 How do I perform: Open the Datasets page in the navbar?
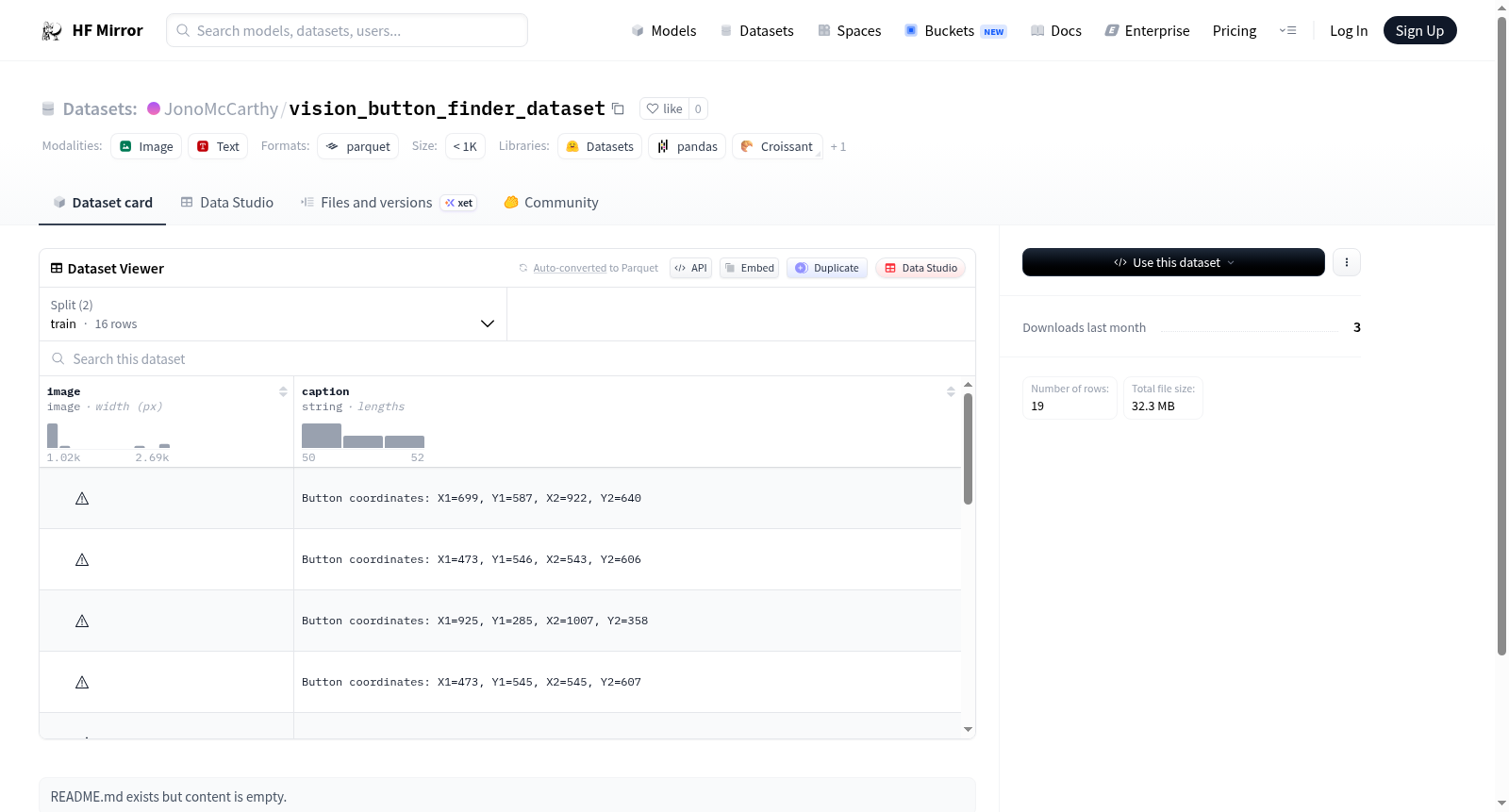point(757,31)
